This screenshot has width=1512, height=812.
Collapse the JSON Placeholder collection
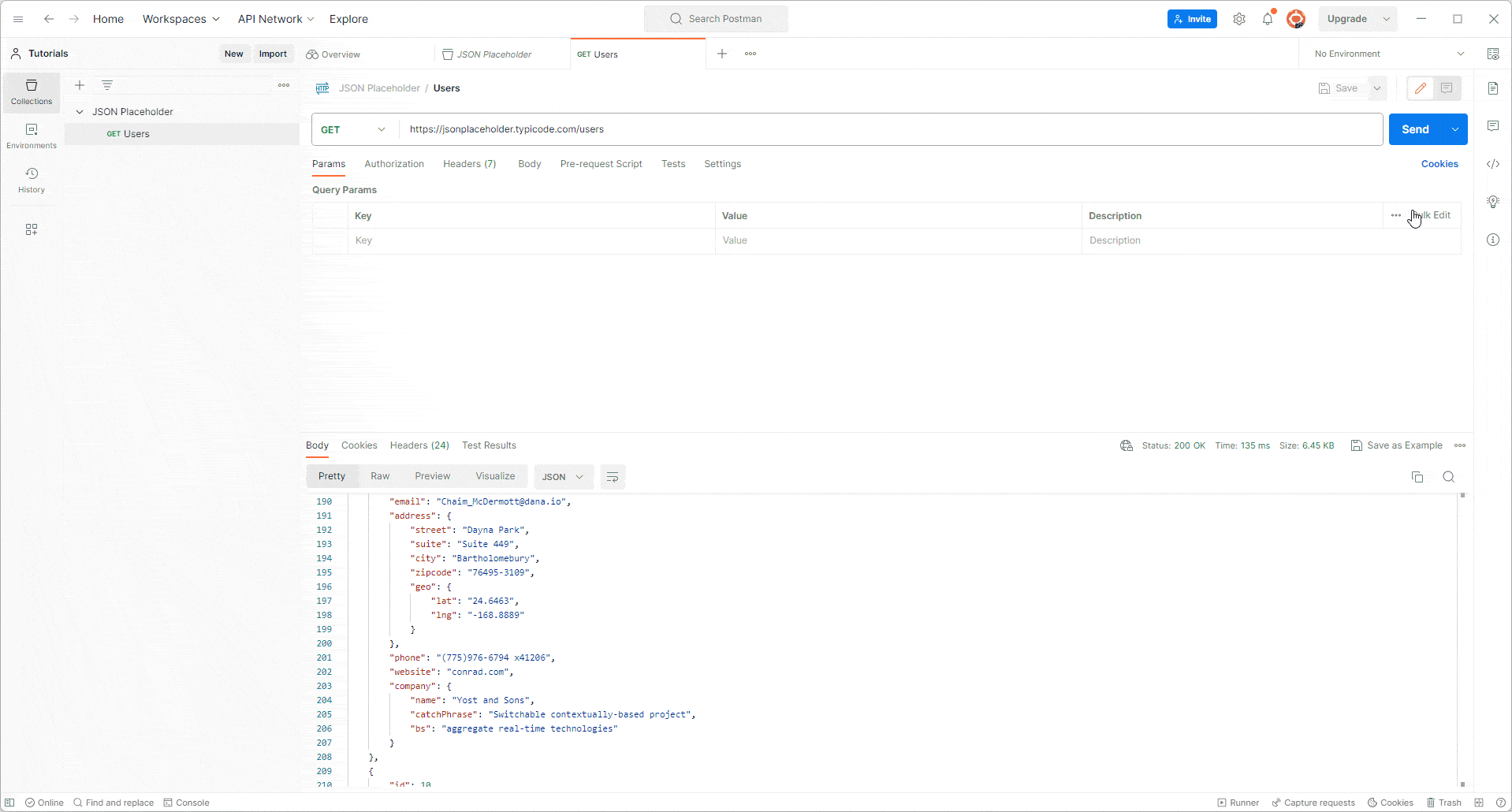click(80, 112)
